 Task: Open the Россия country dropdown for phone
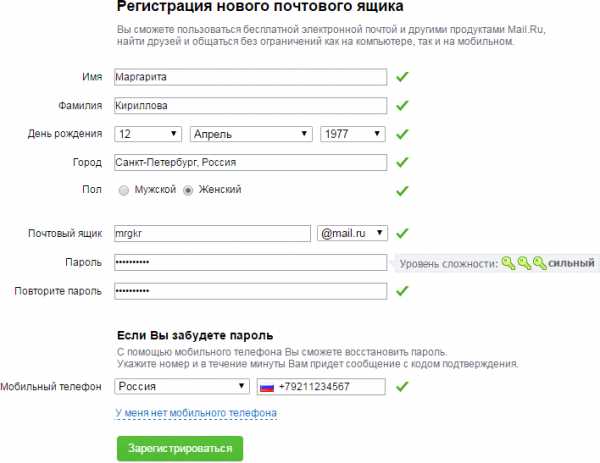point(182,386)
